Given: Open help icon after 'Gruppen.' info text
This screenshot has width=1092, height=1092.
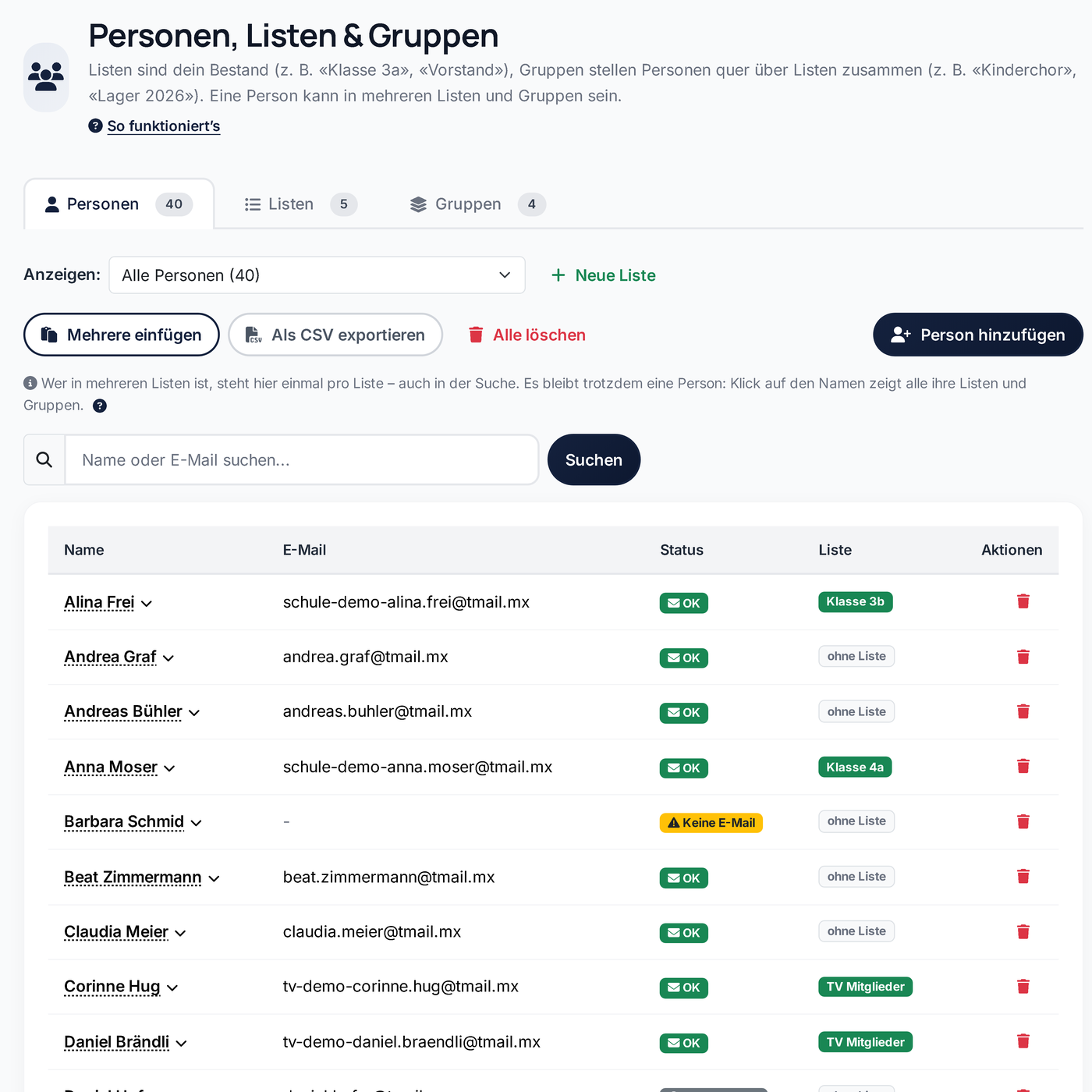Looking at the screenshot, I should click(100, 406).
